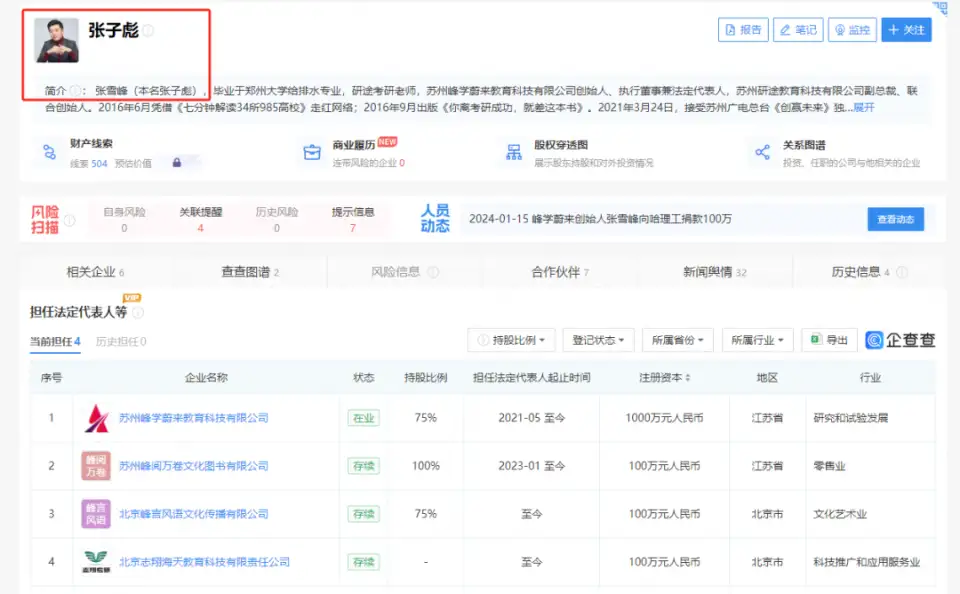Click the 北京志翔海天 company logo icon
Viewport: 960px width, 594px height.
coord(96,562)
